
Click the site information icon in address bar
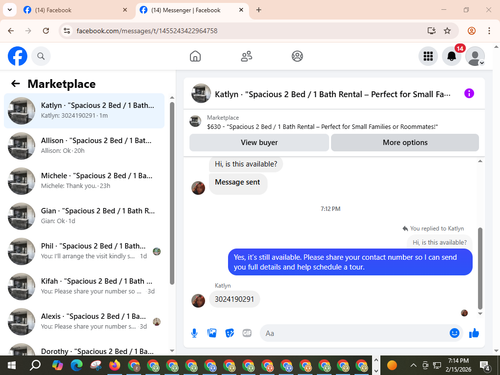coord(67,31)
